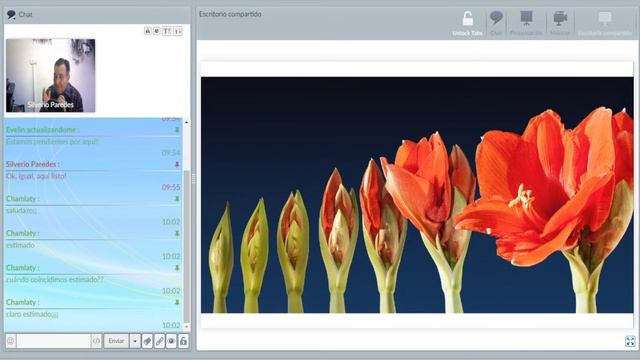Screen dimensions: 640x360
Task: Click the shared flower image
Action: pyautogui.click(x=417, y=195)
